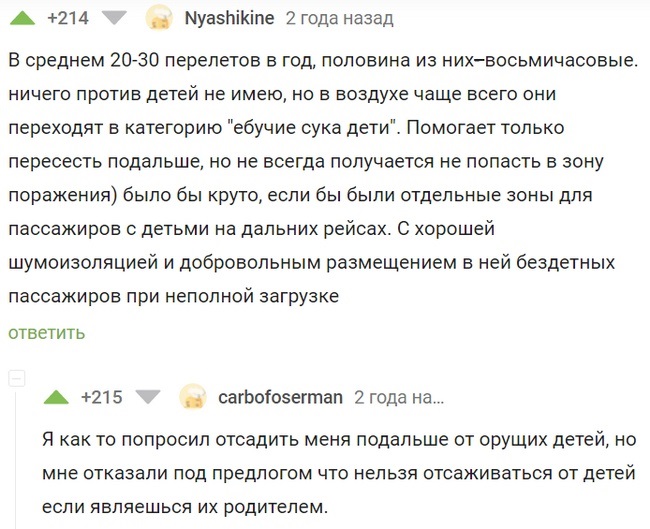Click the +215 rating counter
This screenshot has height=529, width=650.
pyautogui.click(x=102, y=397)
